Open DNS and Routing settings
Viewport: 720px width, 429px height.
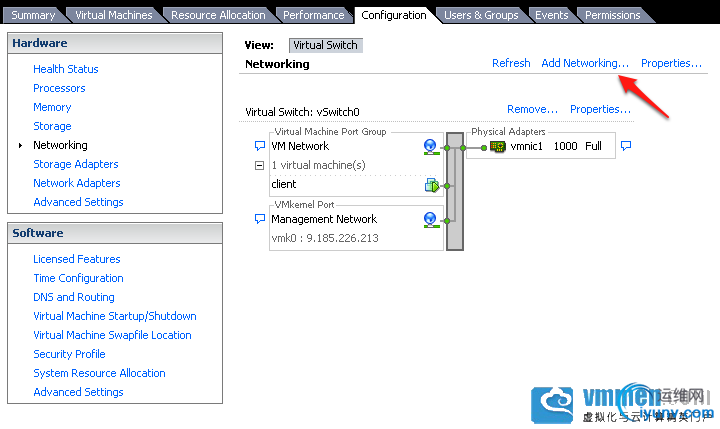click(74, 297)
